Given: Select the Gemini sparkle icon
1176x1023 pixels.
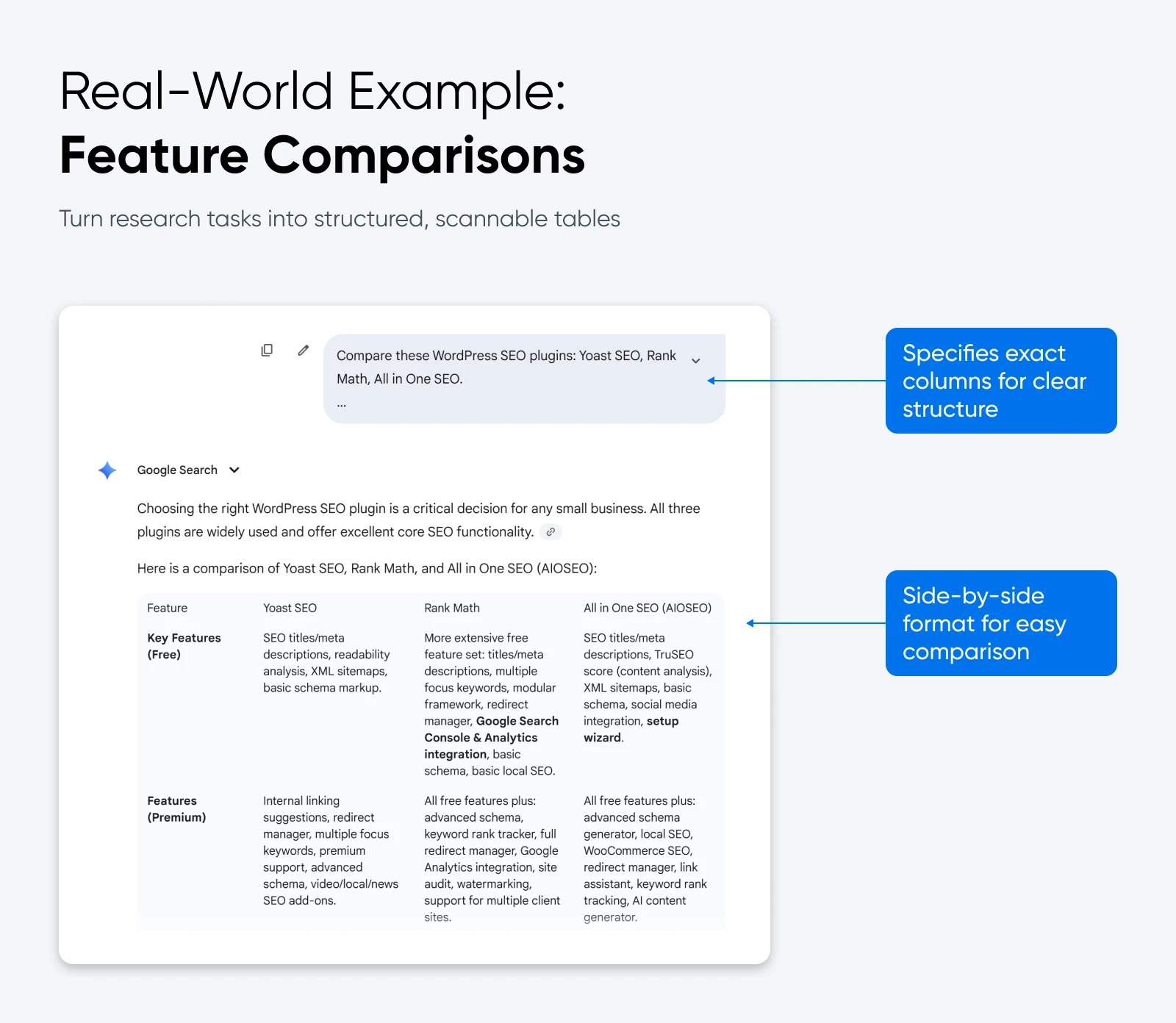Looking at the screenshot, I should coord(107,470).
